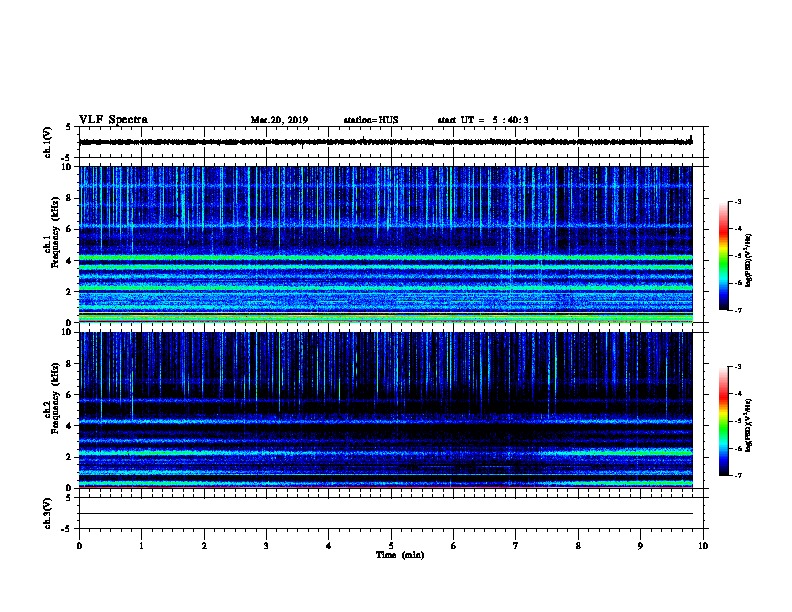Click the "-7" tick on upper color bar
The image size is (792, 612).
[x=737, y=310]
